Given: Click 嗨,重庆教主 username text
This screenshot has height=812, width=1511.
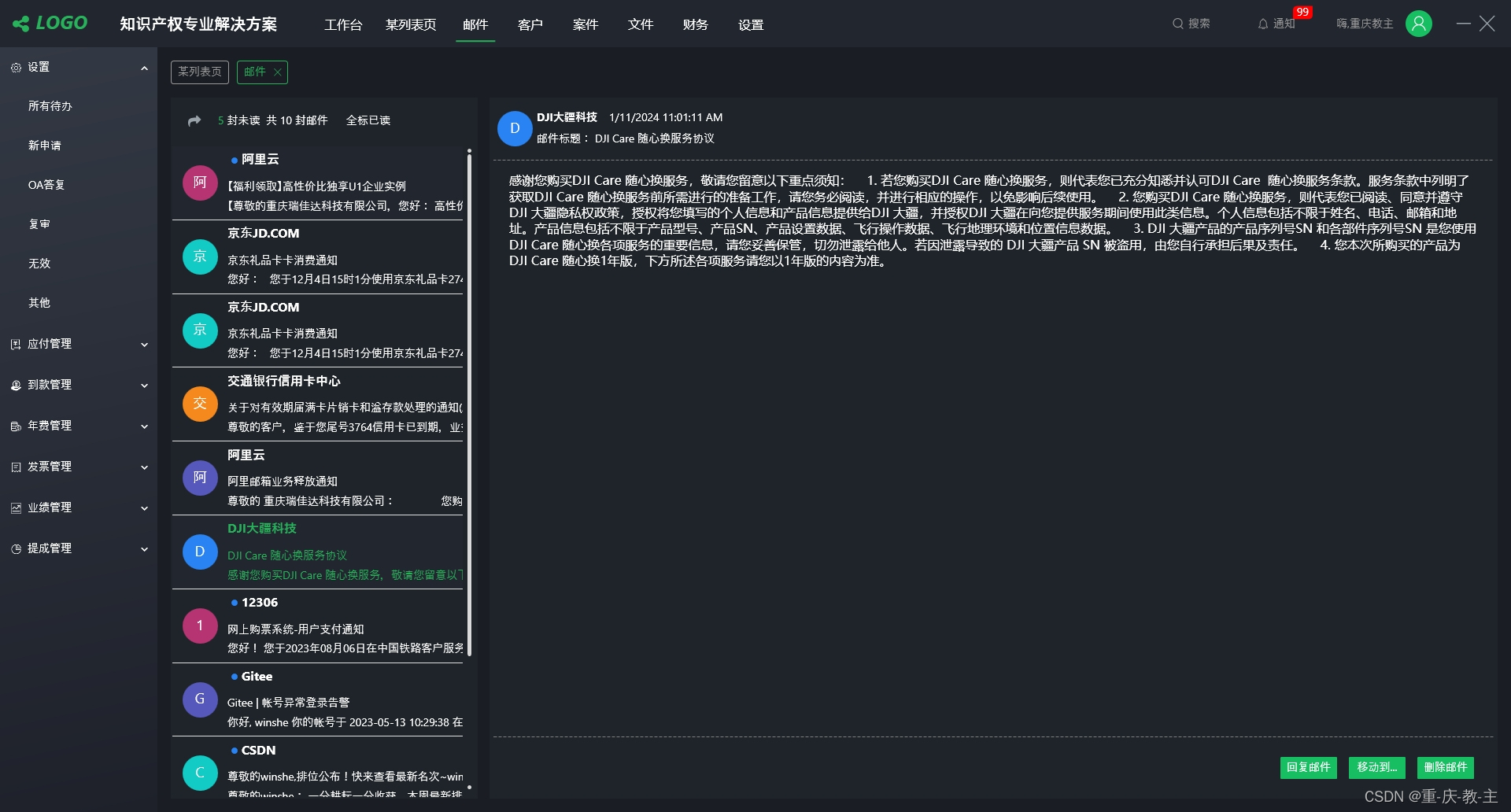Looking at the screenshot, I should click(x=1365, y=24).
